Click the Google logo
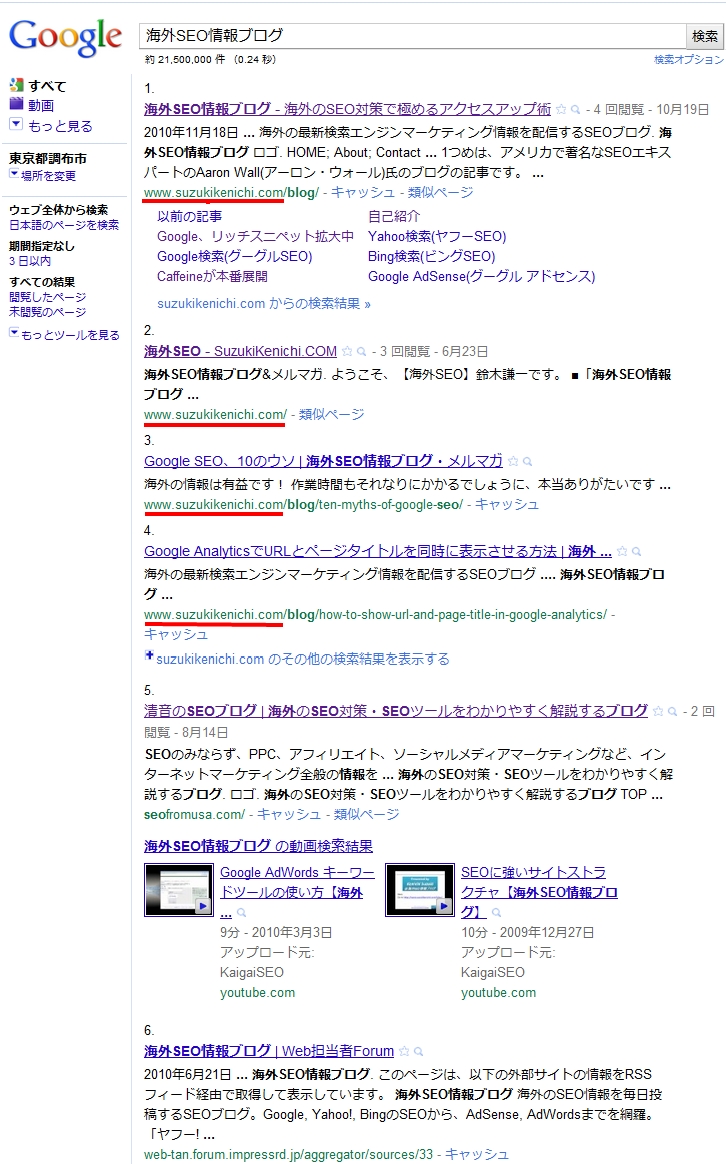 tap(65, 37)
